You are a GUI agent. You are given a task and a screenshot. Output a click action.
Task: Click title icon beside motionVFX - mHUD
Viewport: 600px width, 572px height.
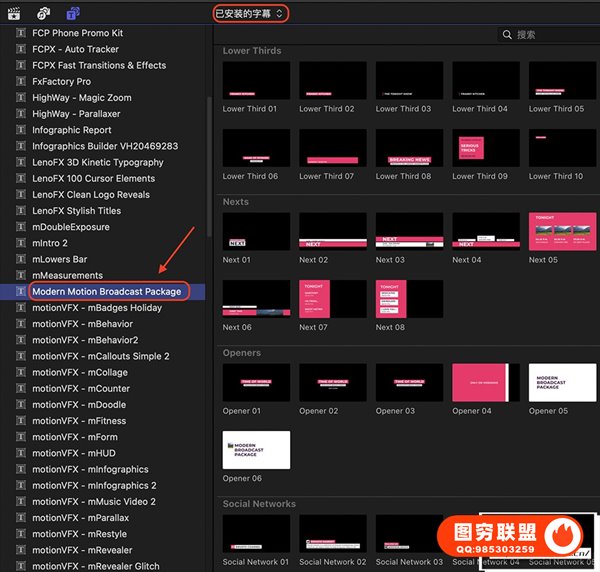[20, 453]
